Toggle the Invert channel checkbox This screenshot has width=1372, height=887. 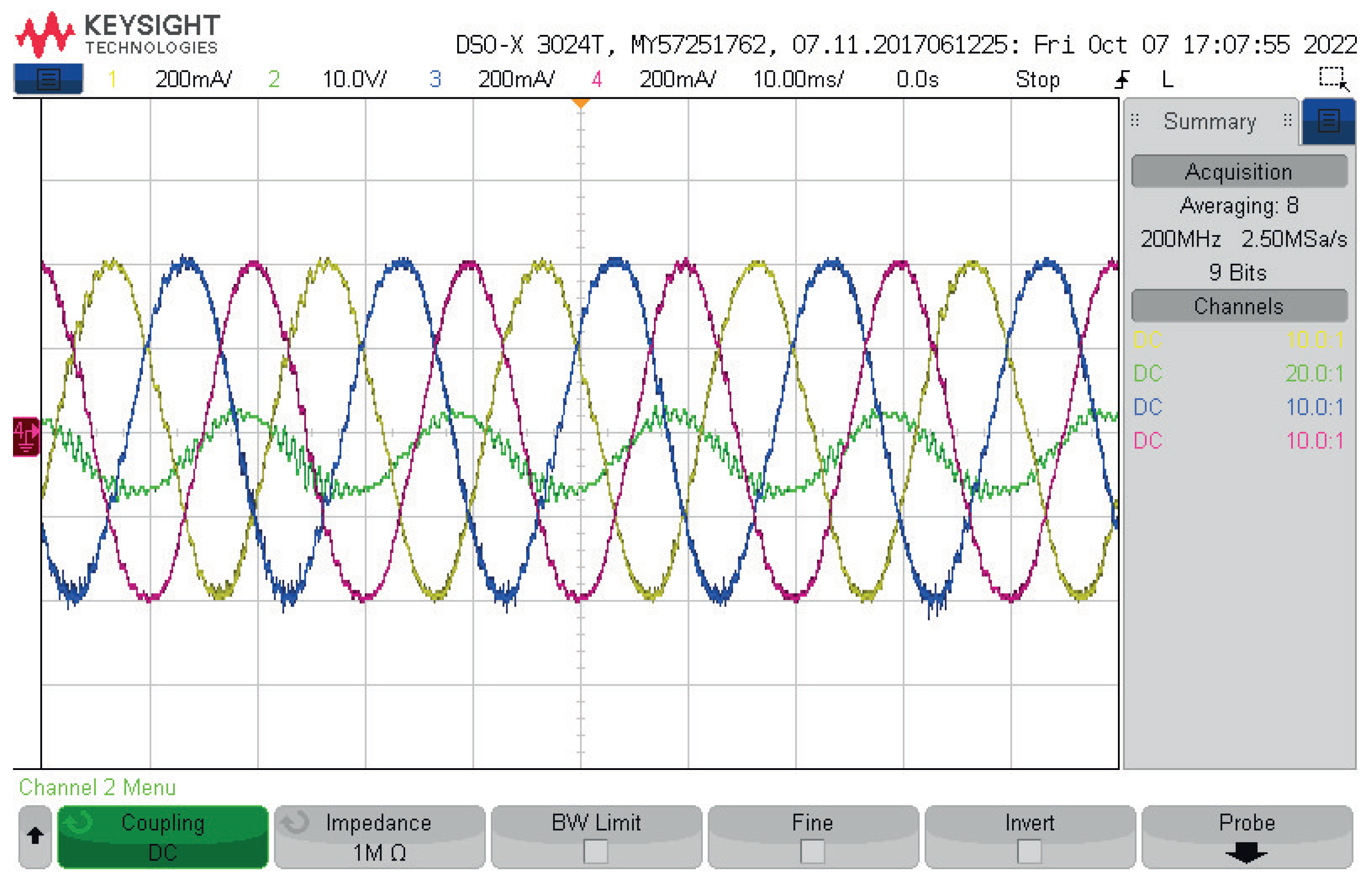[1029, 851]
